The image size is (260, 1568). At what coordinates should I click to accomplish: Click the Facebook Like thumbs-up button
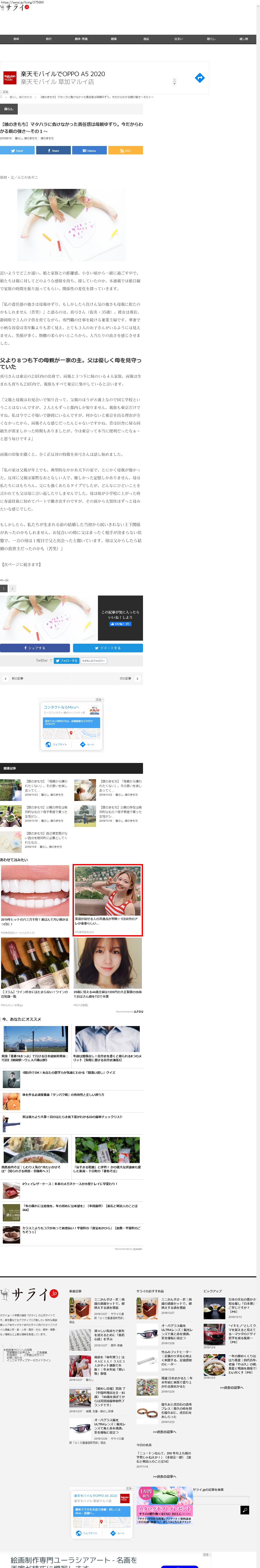(120, 624)
